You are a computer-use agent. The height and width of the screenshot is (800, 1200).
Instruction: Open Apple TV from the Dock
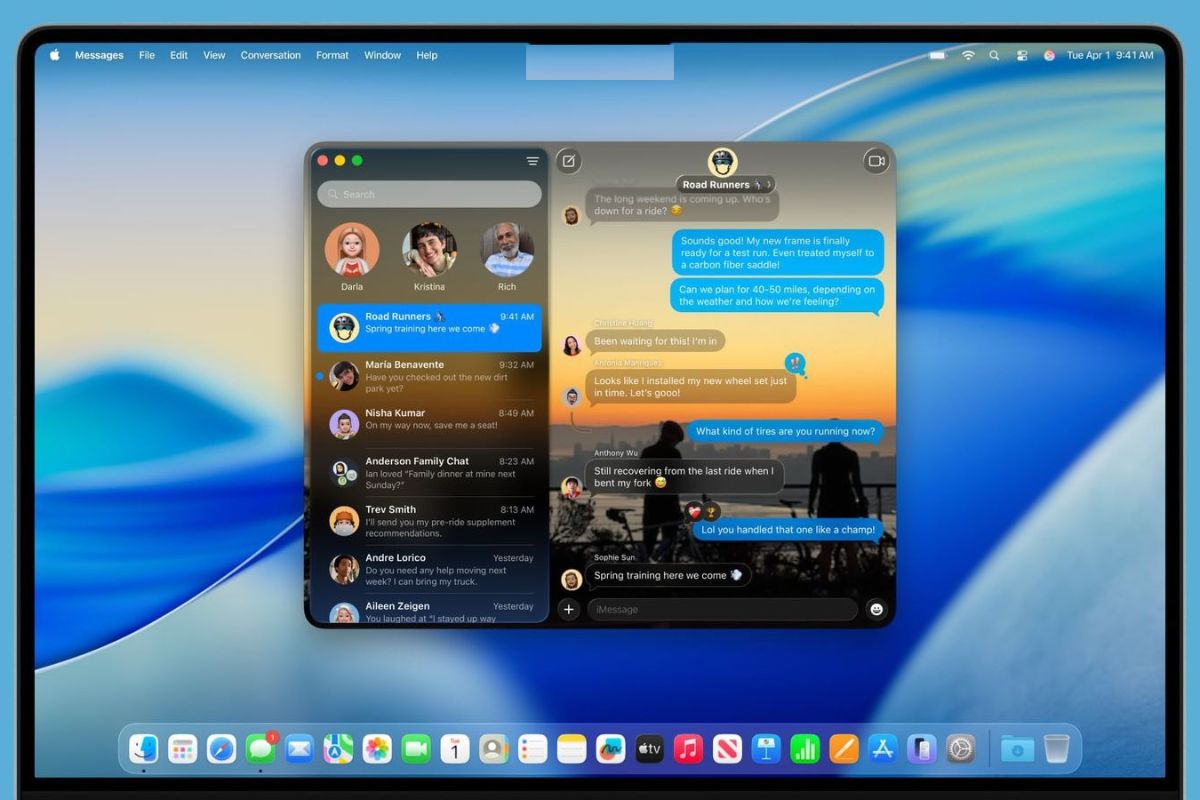coord(650,748)
